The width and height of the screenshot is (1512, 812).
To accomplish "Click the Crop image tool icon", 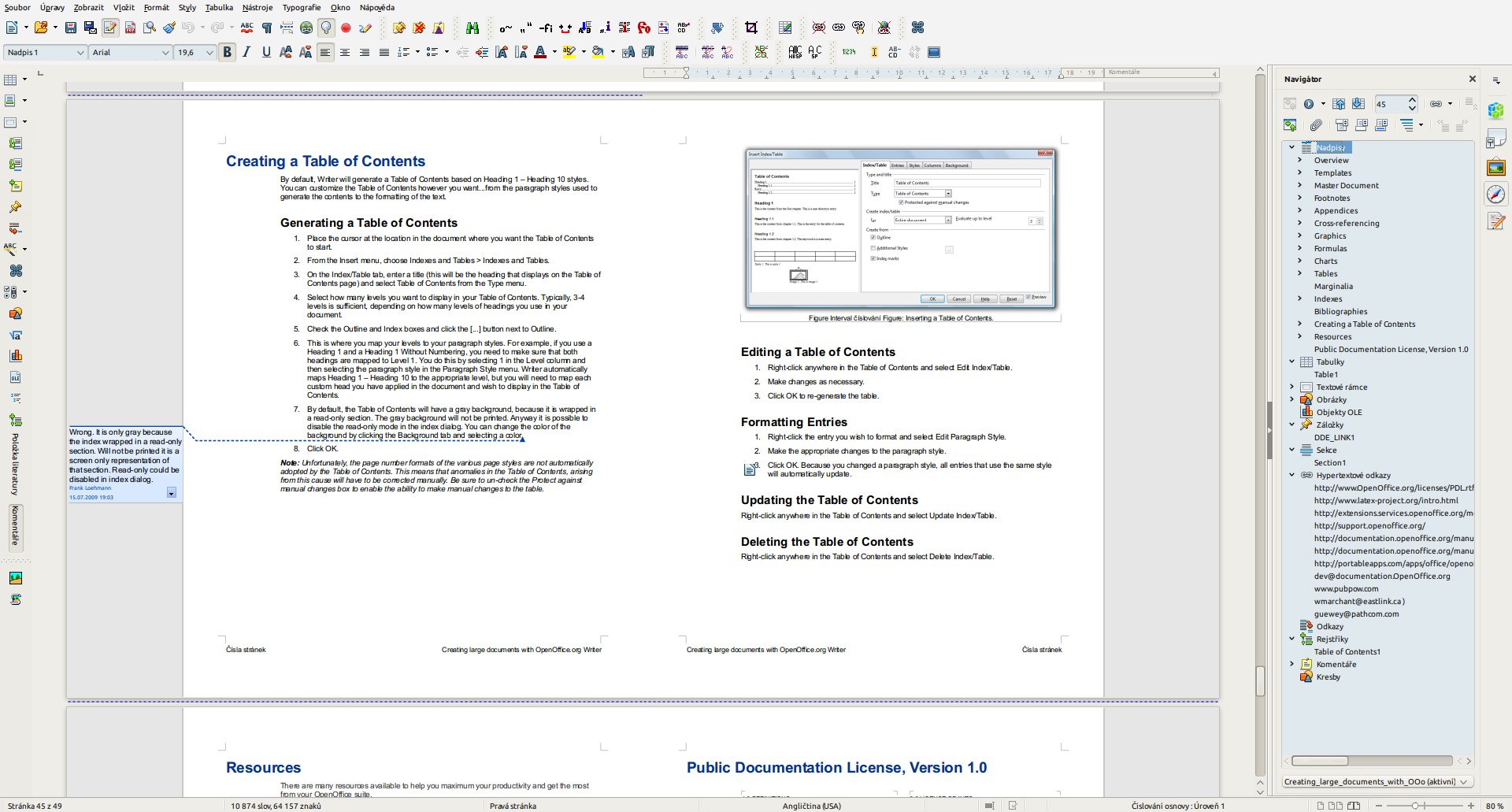I will 751,28.
